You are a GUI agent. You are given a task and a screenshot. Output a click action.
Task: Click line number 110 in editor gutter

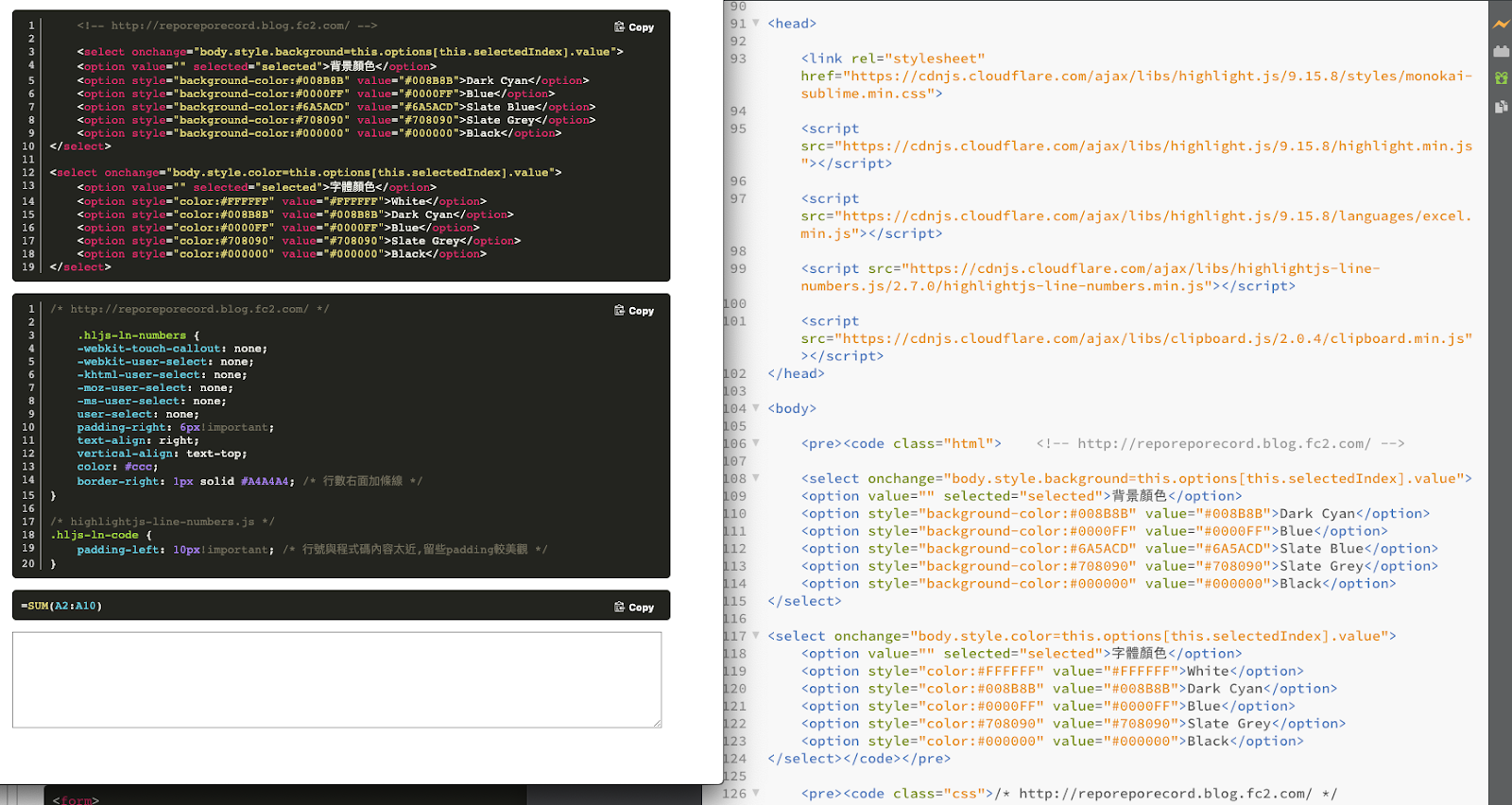tap(735, 513)
